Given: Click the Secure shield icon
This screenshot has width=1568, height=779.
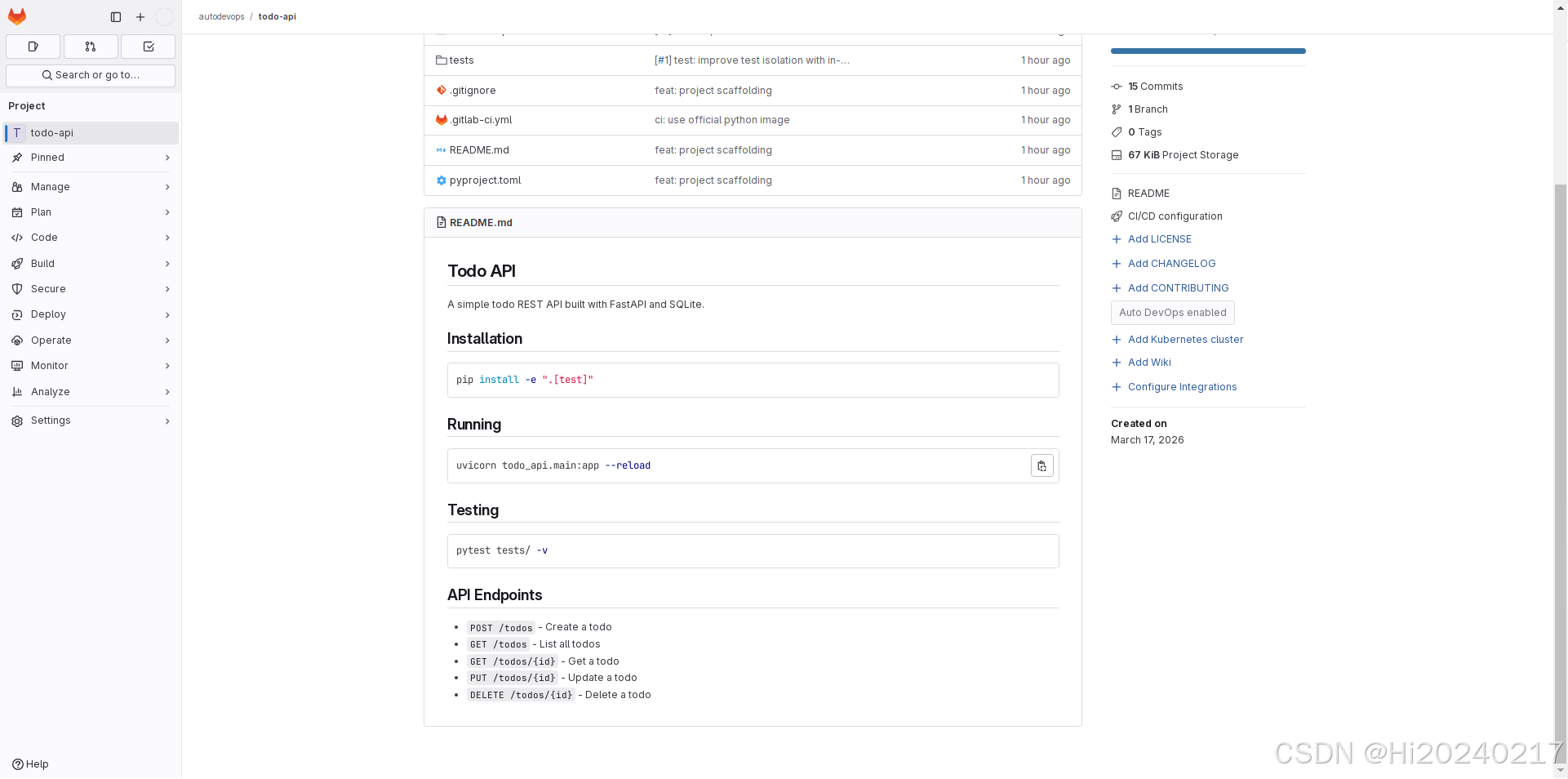Looking at the screenshot, I should [17, 289].
